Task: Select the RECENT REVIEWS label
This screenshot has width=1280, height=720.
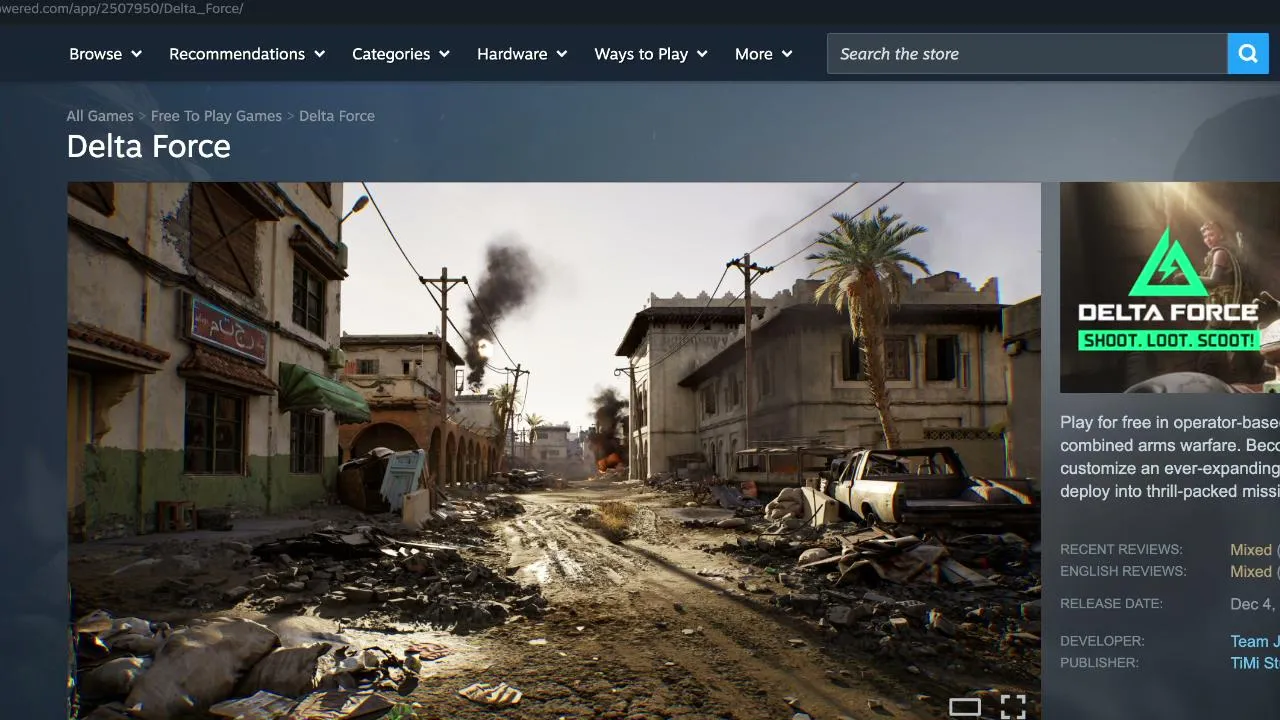Action: 1121,550
